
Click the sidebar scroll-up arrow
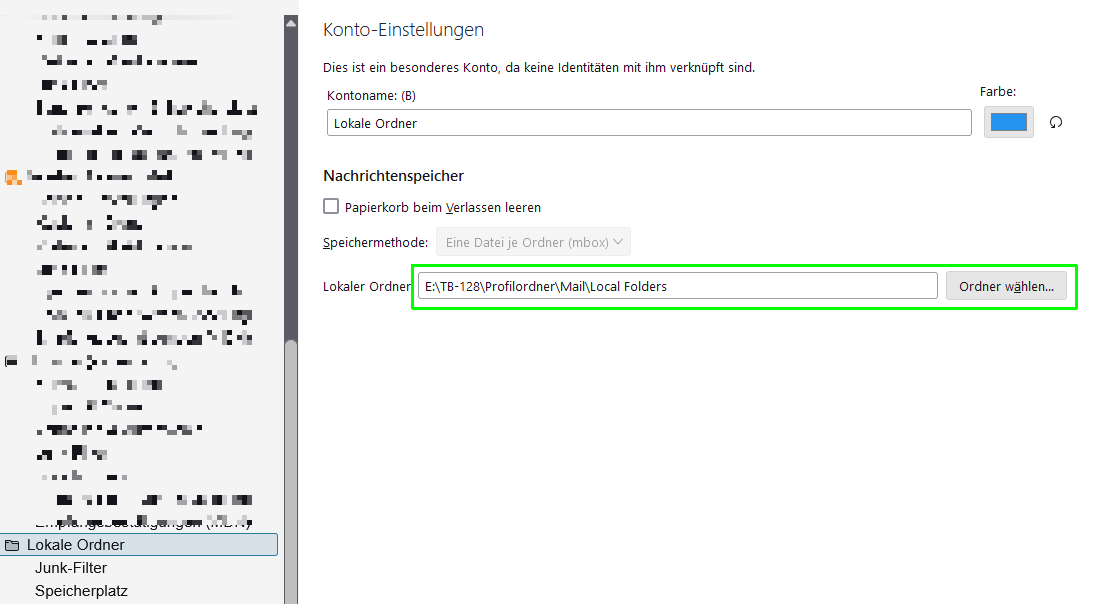point(291,23)
